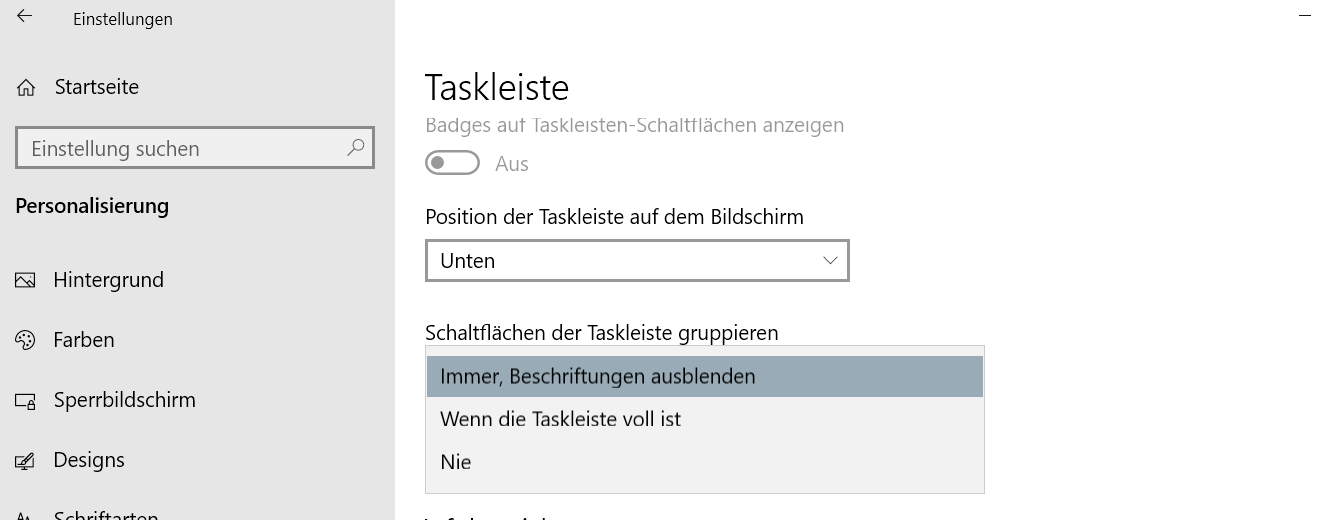The width and height of the screenshot is (1328, 520).
Task: Open the Hintergrund settings page
Action: pos(108,280)
